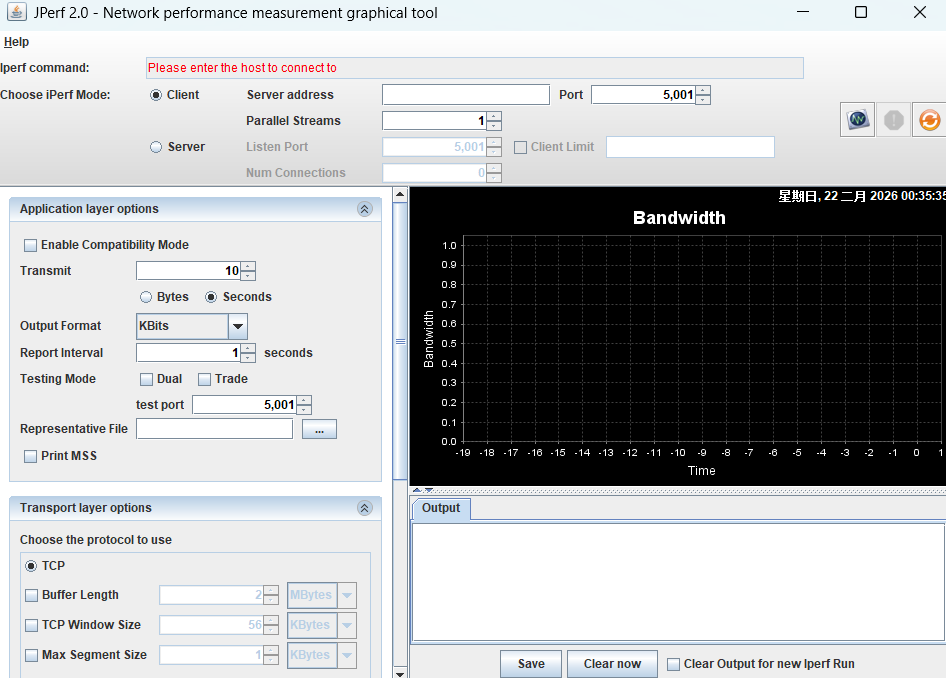Image resolution: width=946 pixels, height=678 pixels.
Task: Open the Buffer Length MBytes unit dropdown
Action: [347, 595]
